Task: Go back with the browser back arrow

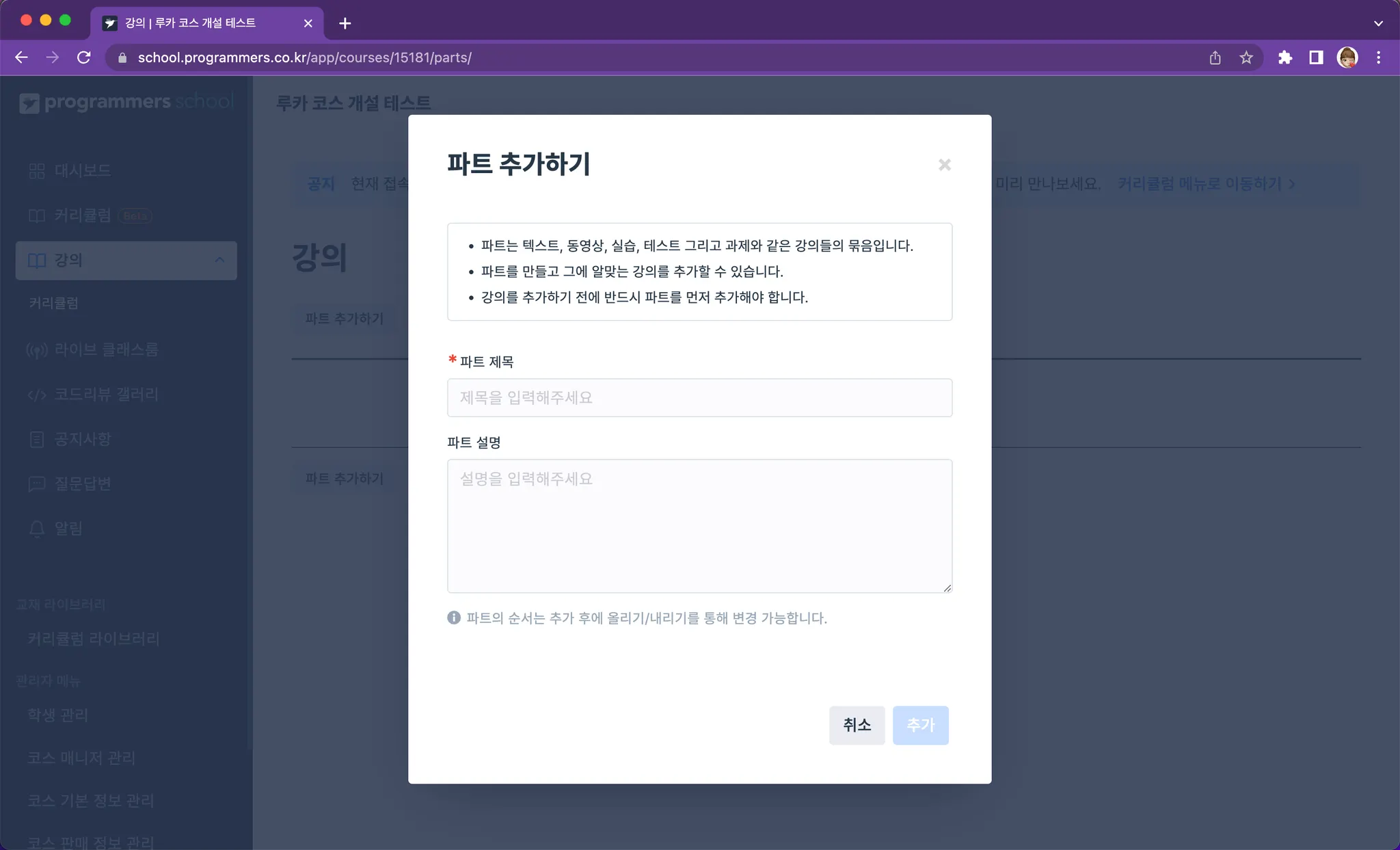Action: (21, 57)
